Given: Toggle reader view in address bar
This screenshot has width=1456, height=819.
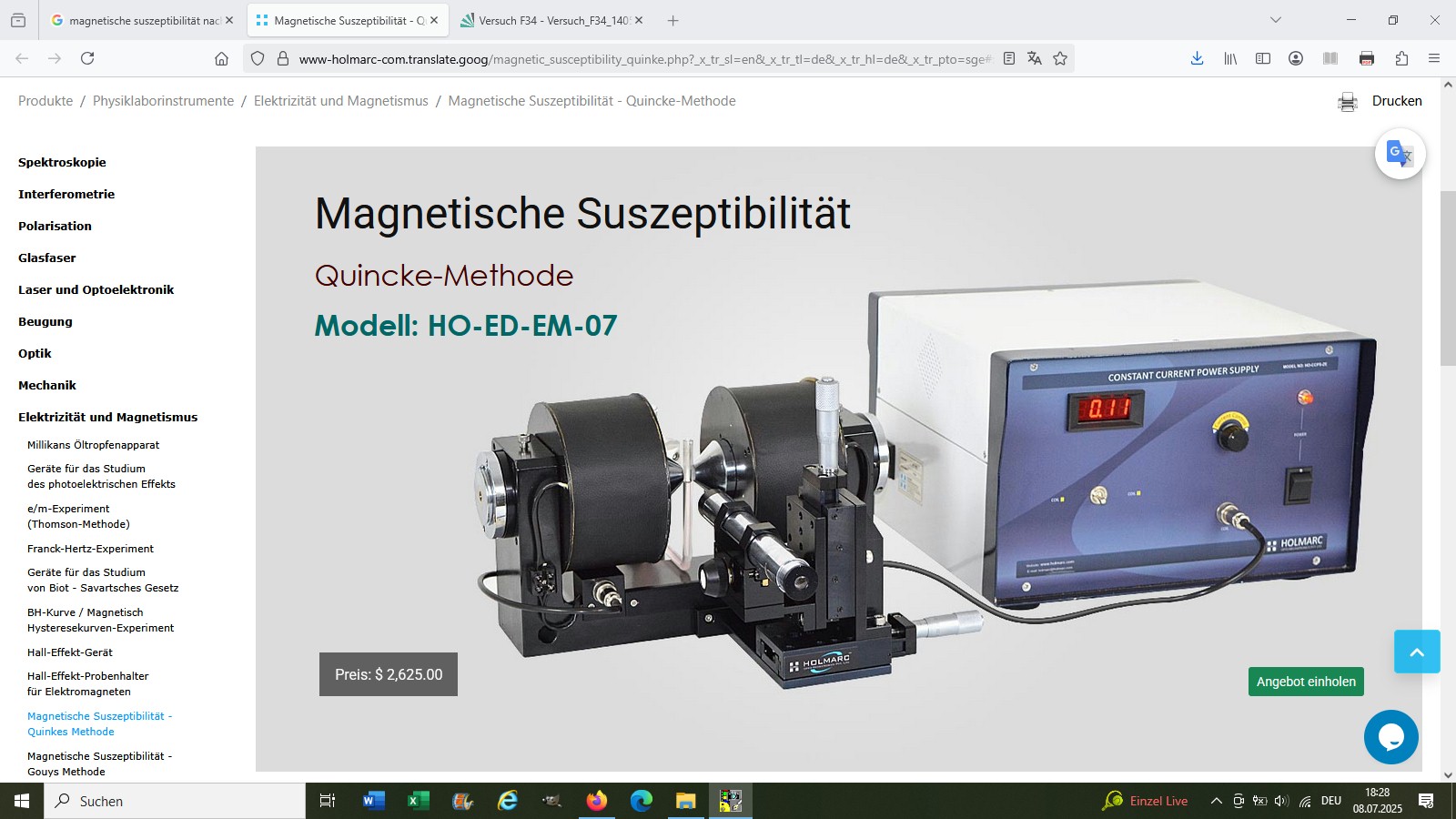Looking at the screenshot, I should click(x=1009, y=58).
